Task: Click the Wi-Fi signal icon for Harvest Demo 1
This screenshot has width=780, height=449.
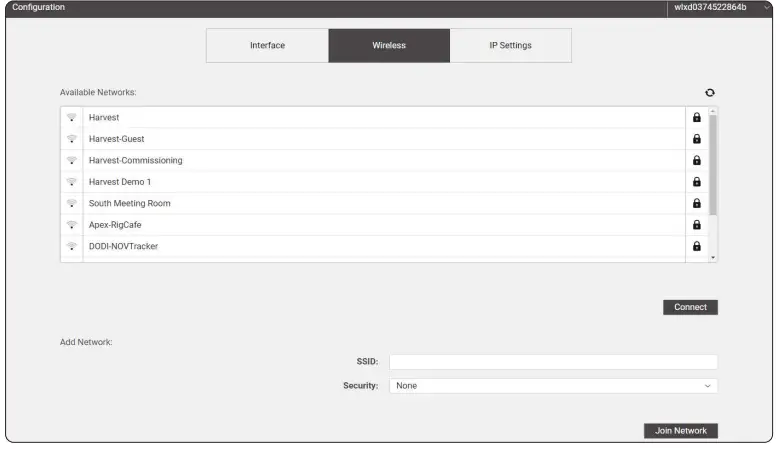Action: coord(72,181)
